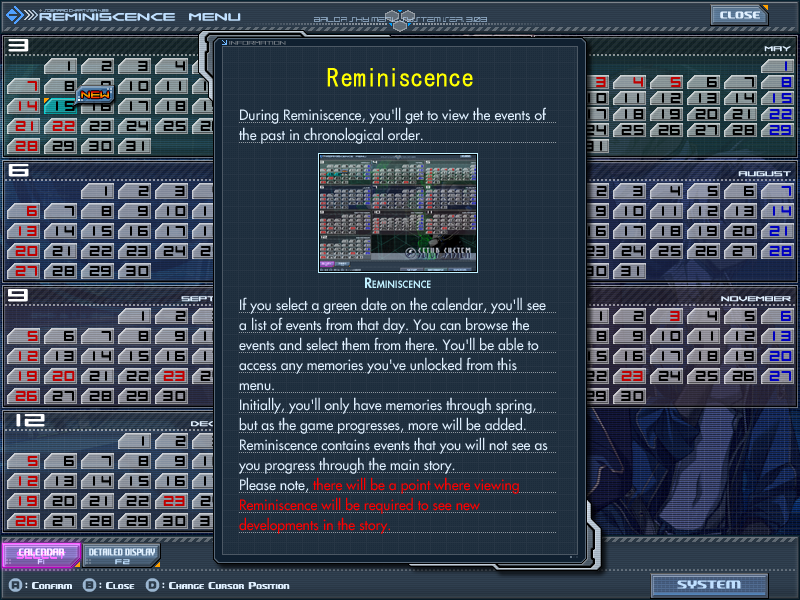Select December 1 on the calendar
Screen dimensions: 800x600
(135, 441)
